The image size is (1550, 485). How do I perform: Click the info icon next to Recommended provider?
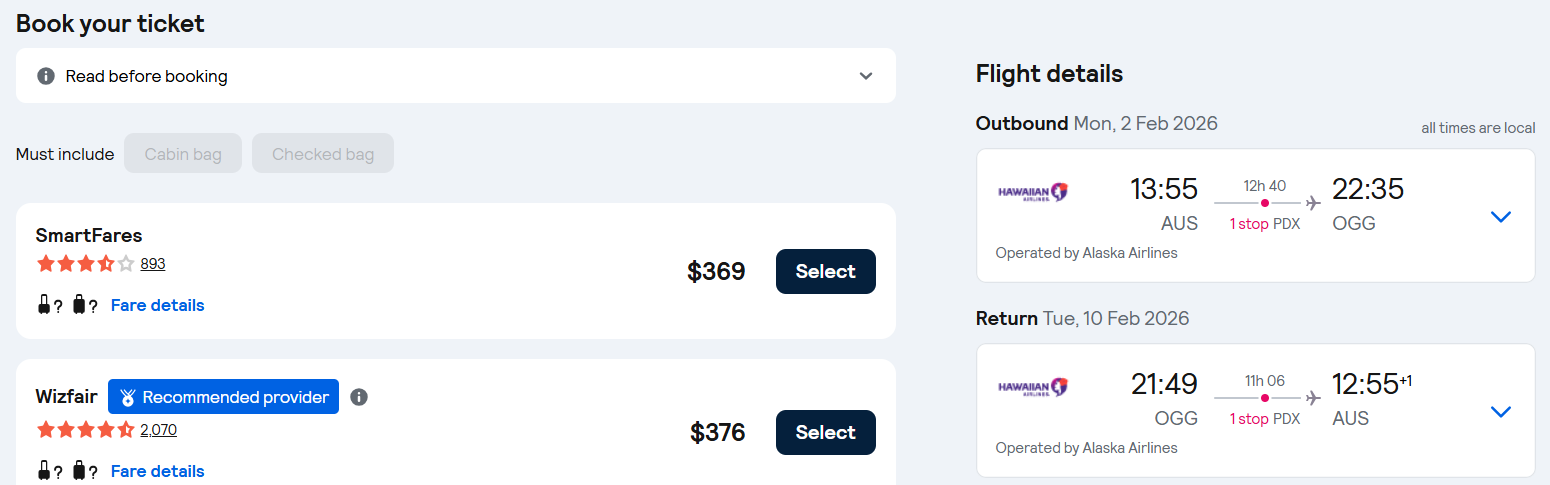point(359,397)
